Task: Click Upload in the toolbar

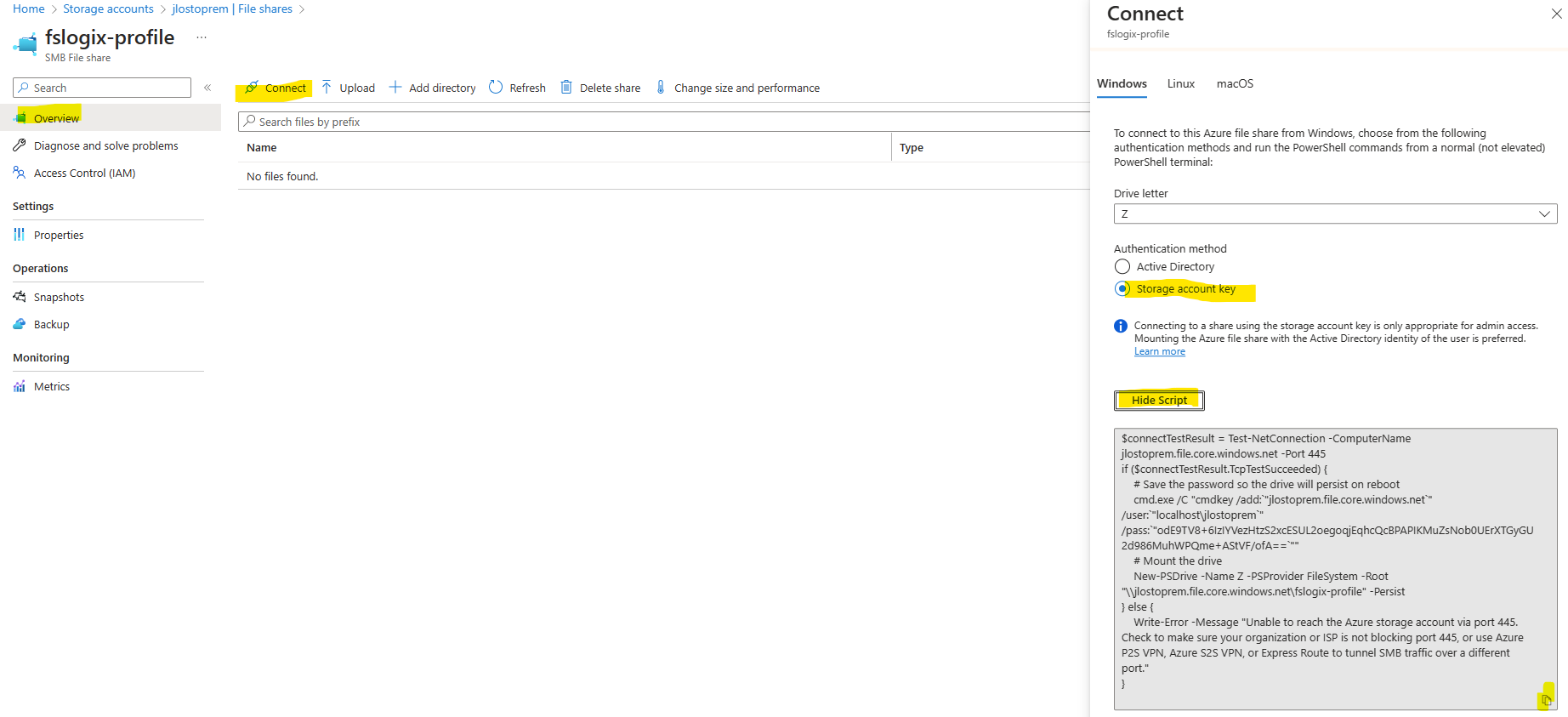Action: pos(357,88)
